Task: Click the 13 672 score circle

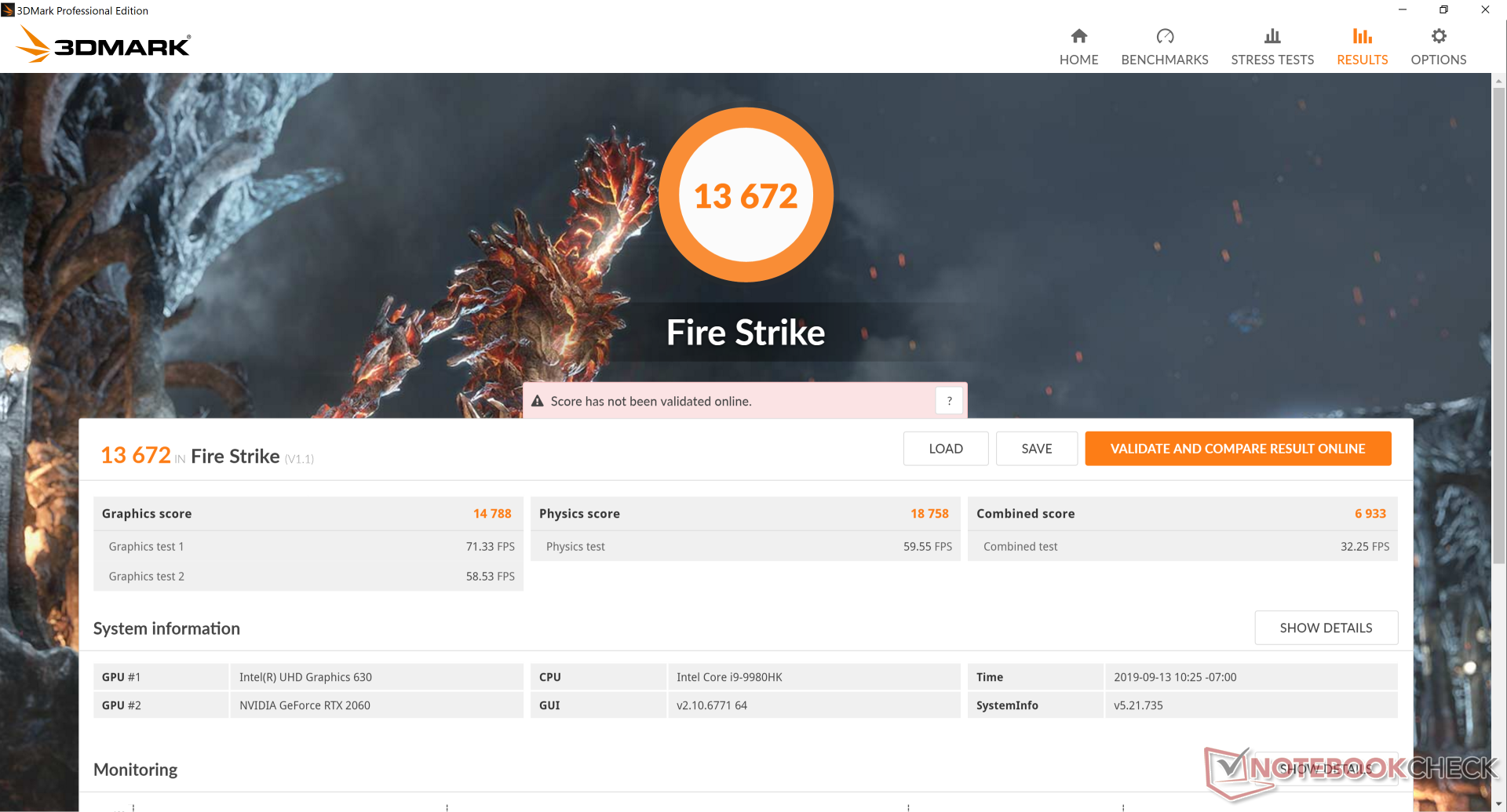Action: 746,195
